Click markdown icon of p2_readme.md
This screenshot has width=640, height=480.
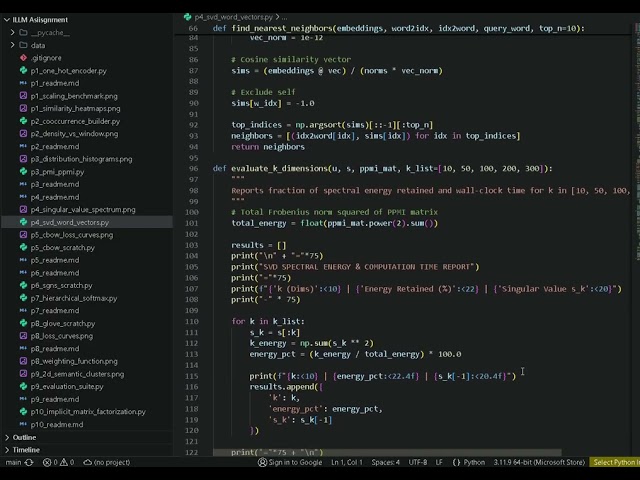click(x=23, y=146)
